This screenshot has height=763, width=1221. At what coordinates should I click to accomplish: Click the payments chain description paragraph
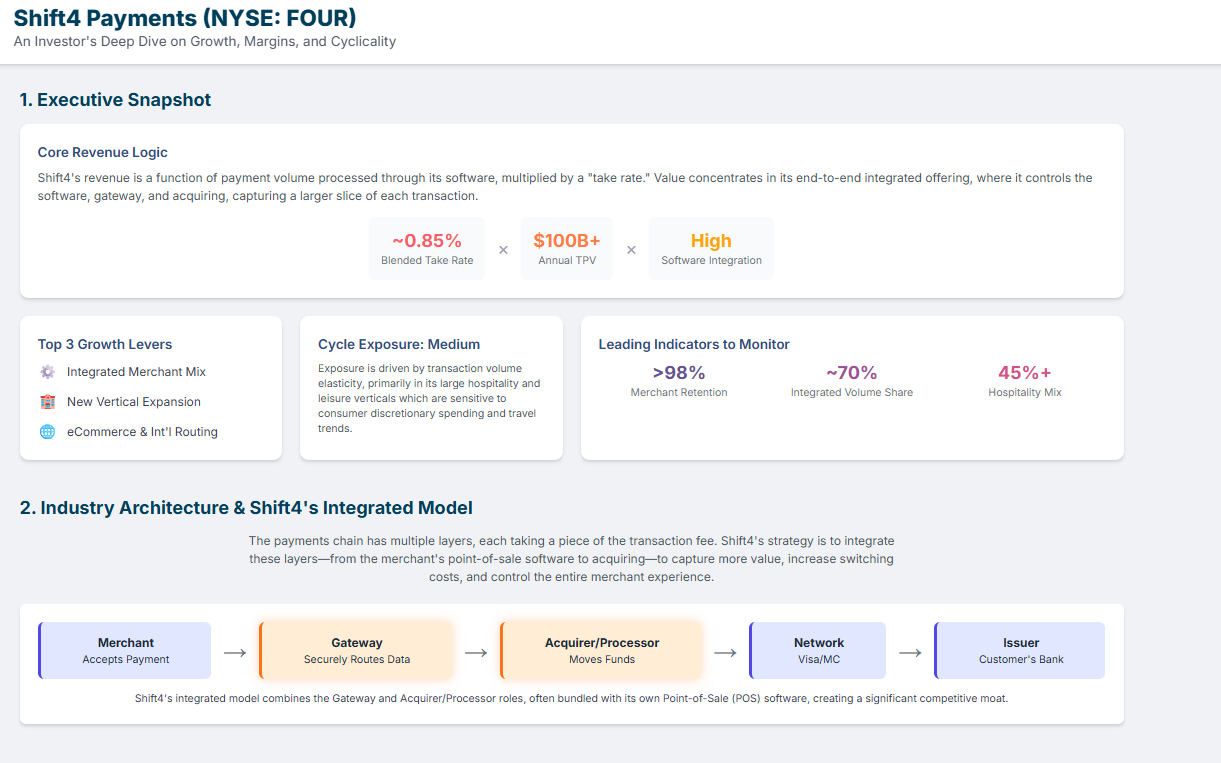[x=571, y=559]
